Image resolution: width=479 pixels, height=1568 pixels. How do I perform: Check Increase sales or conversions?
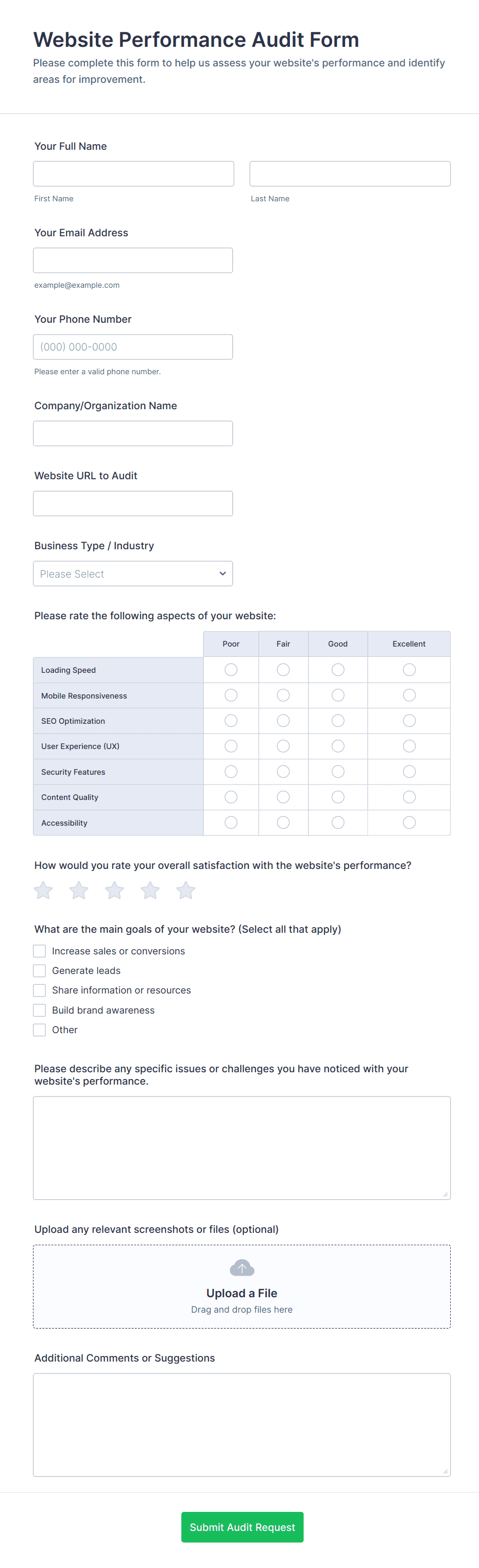(40, 951)
